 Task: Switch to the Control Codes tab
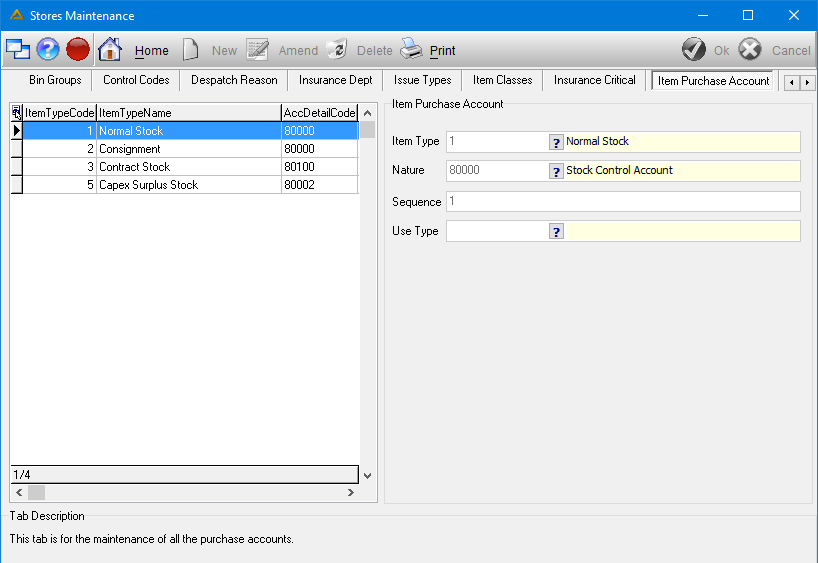(136, 80)
